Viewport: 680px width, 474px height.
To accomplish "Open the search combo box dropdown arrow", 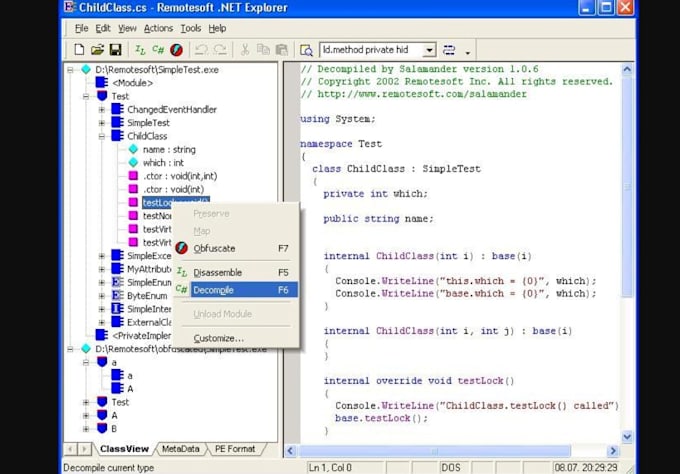I will click(429, 50).
